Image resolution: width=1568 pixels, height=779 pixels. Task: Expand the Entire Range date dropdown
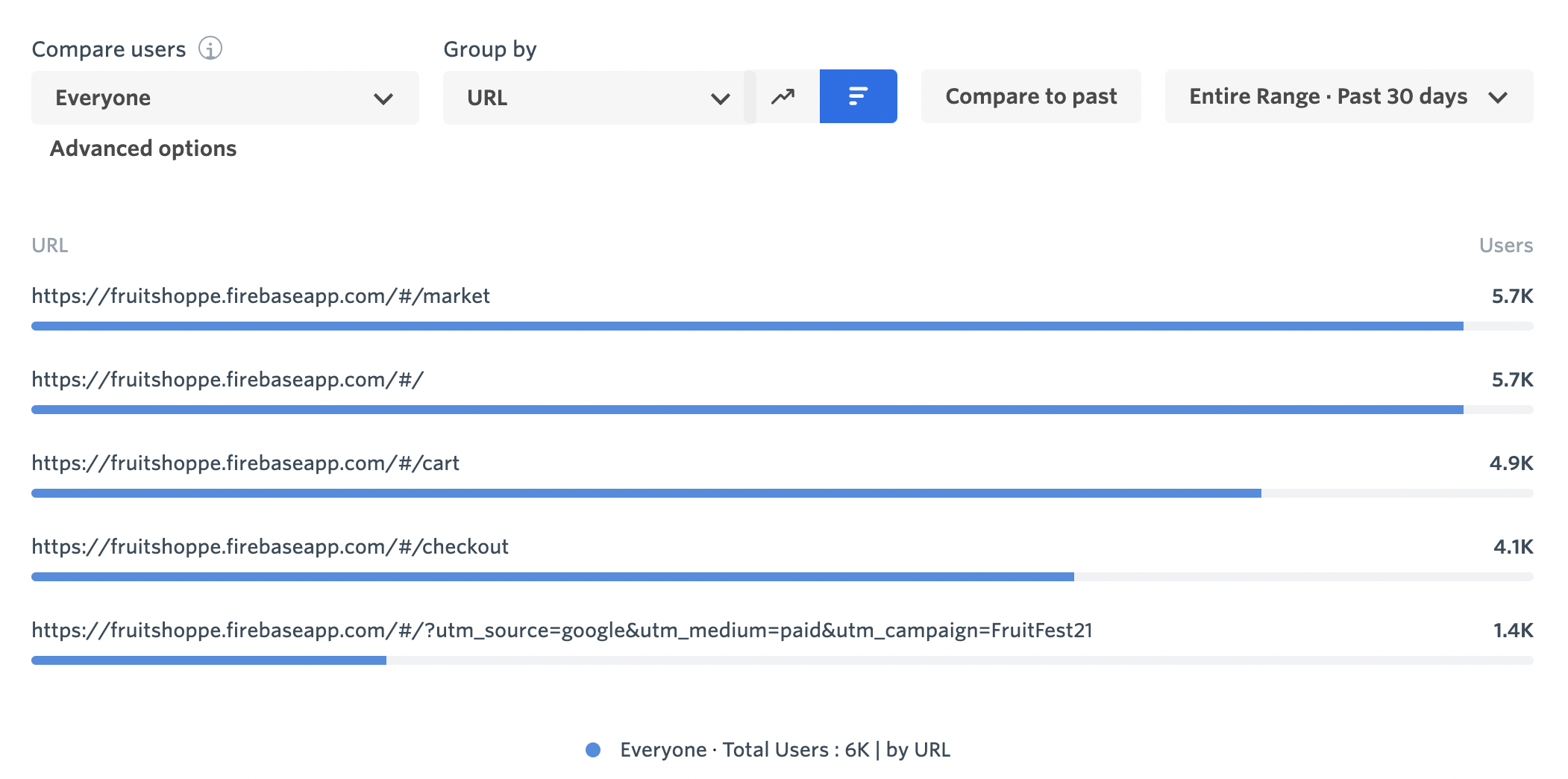1348,97
